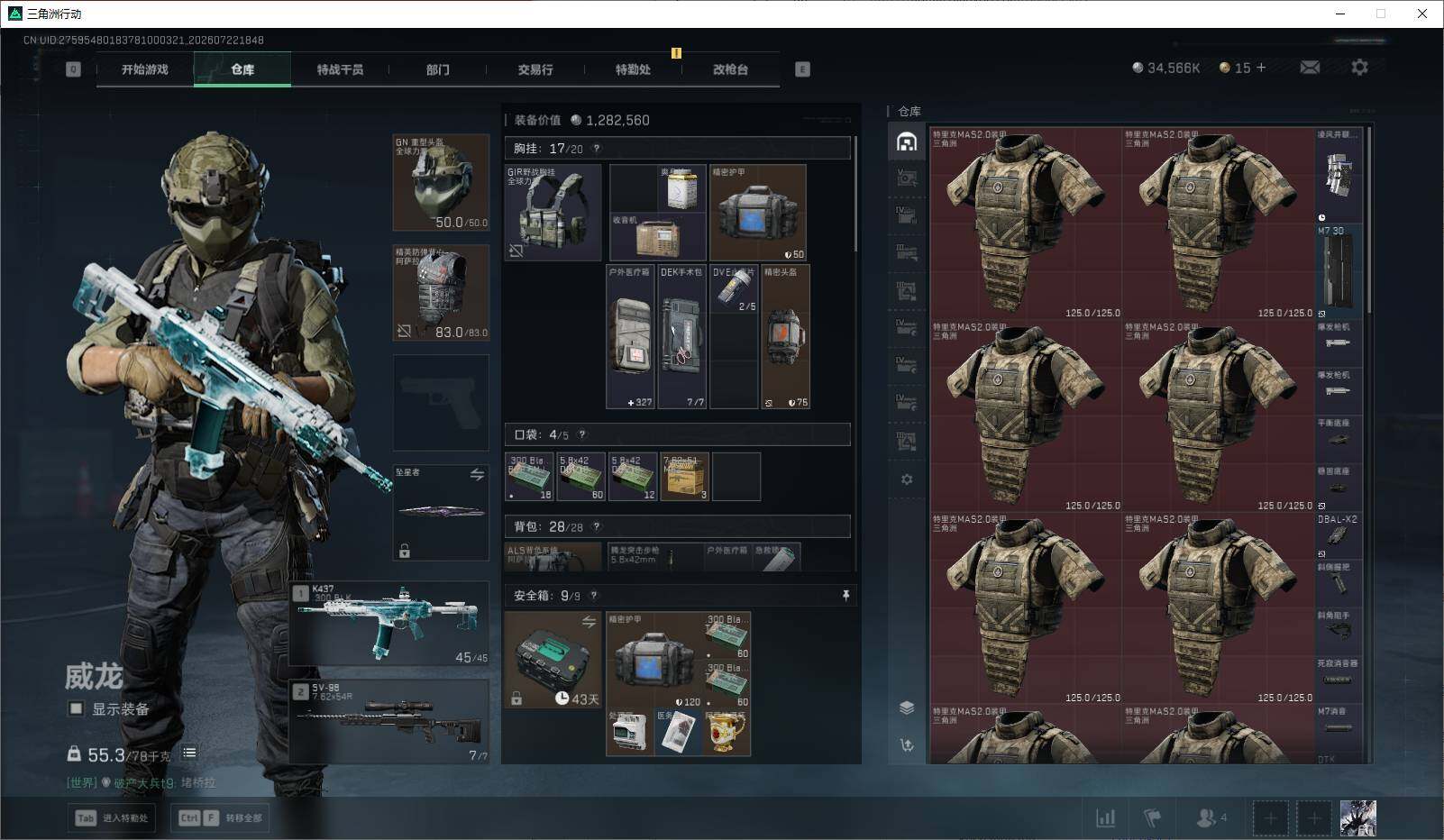The image size is (1444, 840).
Task: Select the SV-98 sniper rifle slot
Action: point(389,722)
